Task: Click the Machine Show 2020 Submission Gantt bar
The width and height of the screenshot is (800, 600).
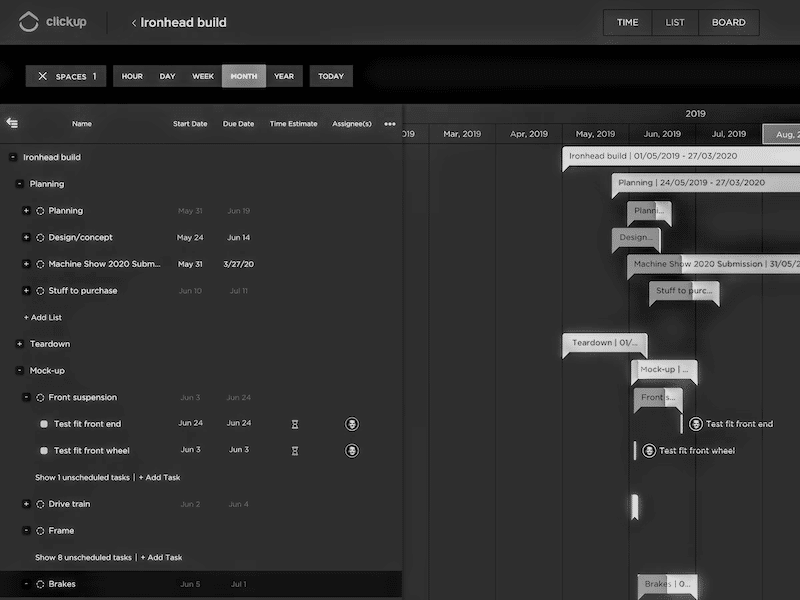Action: 700,264
